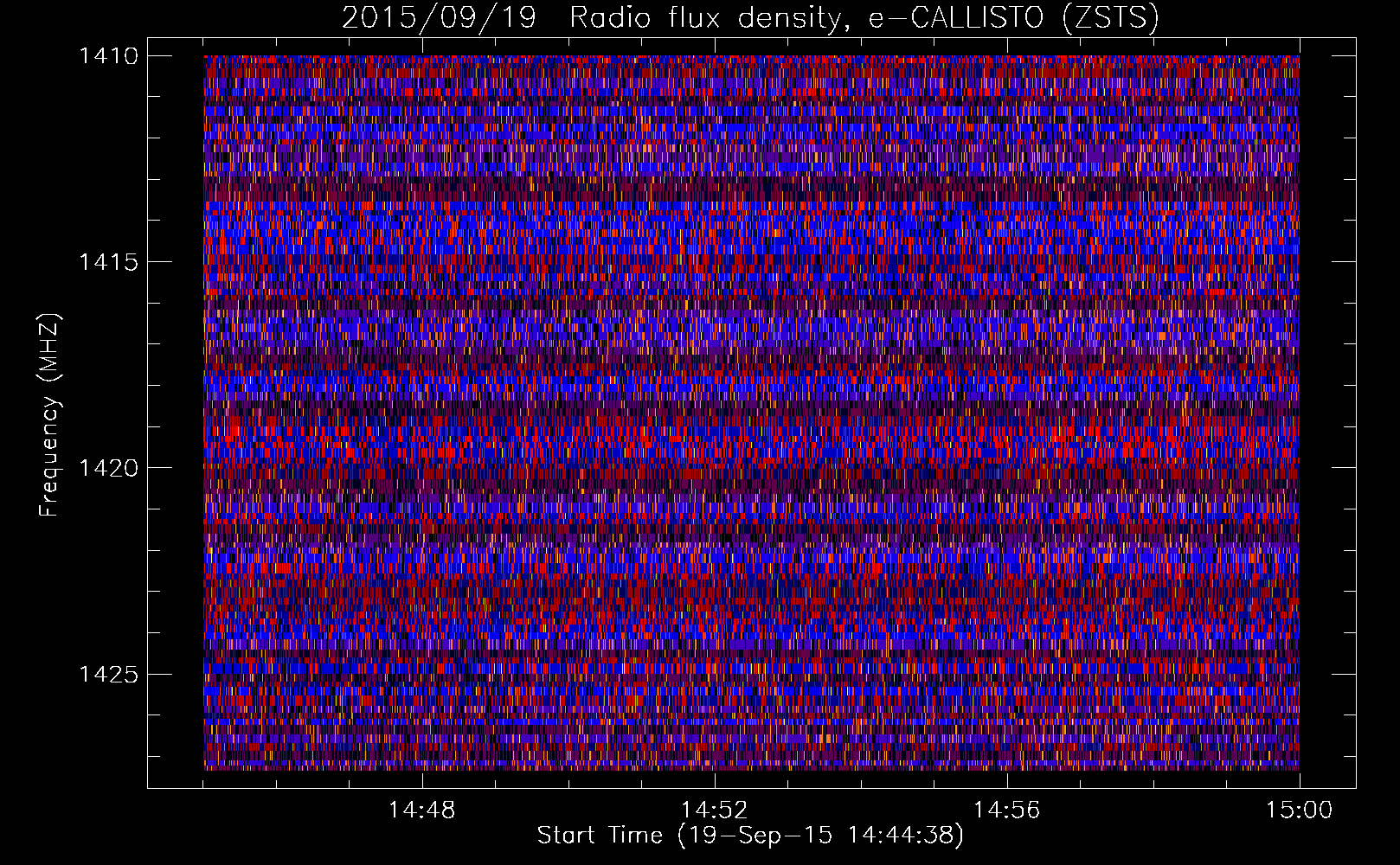The height and width of the screenshot is (865, 1400).
Task: Click the '1425' frequency axis label
Action: coord(108,674)
